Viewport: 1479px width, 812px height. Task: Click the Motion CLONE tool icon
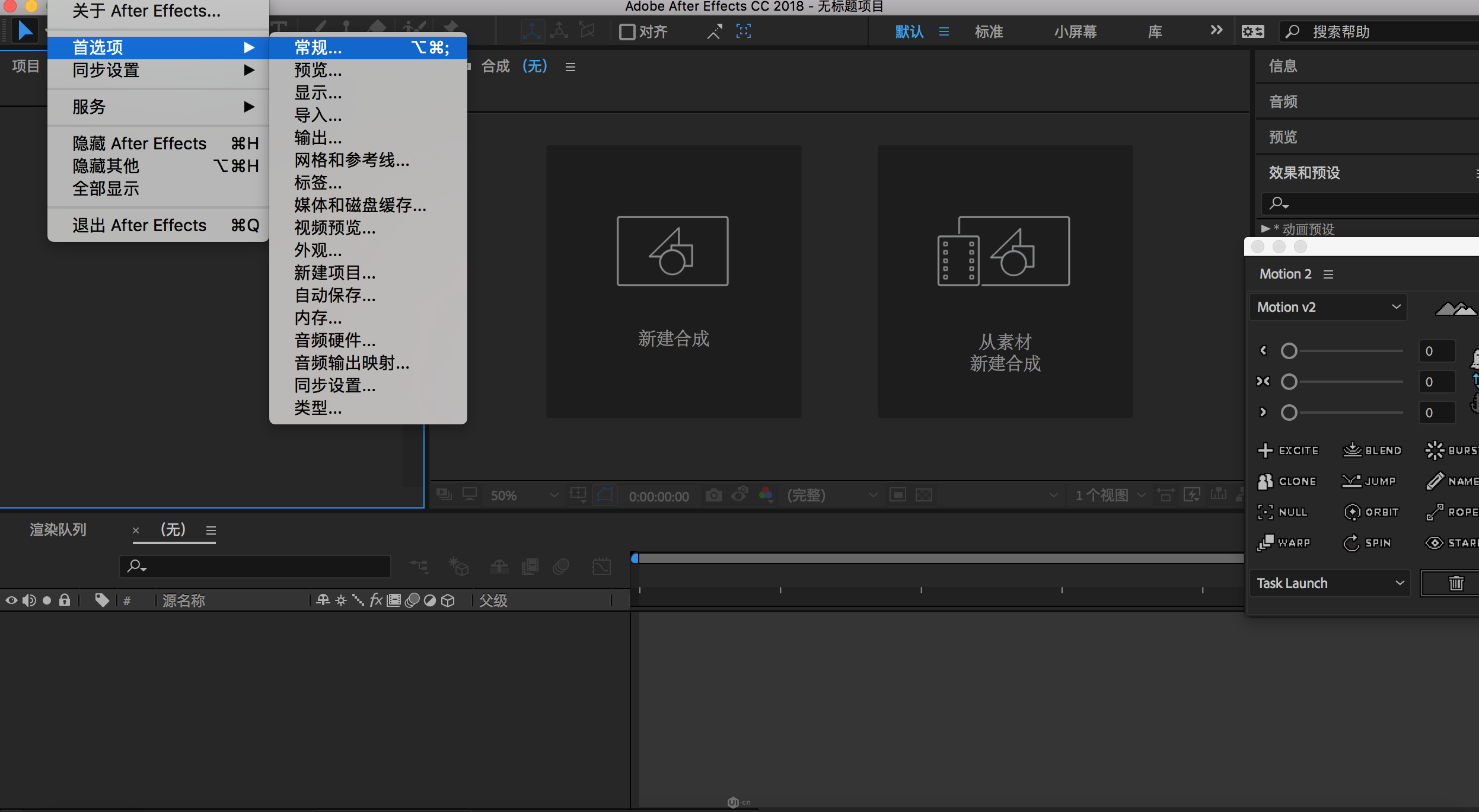pyautogui.click(x=1265, y=481)
